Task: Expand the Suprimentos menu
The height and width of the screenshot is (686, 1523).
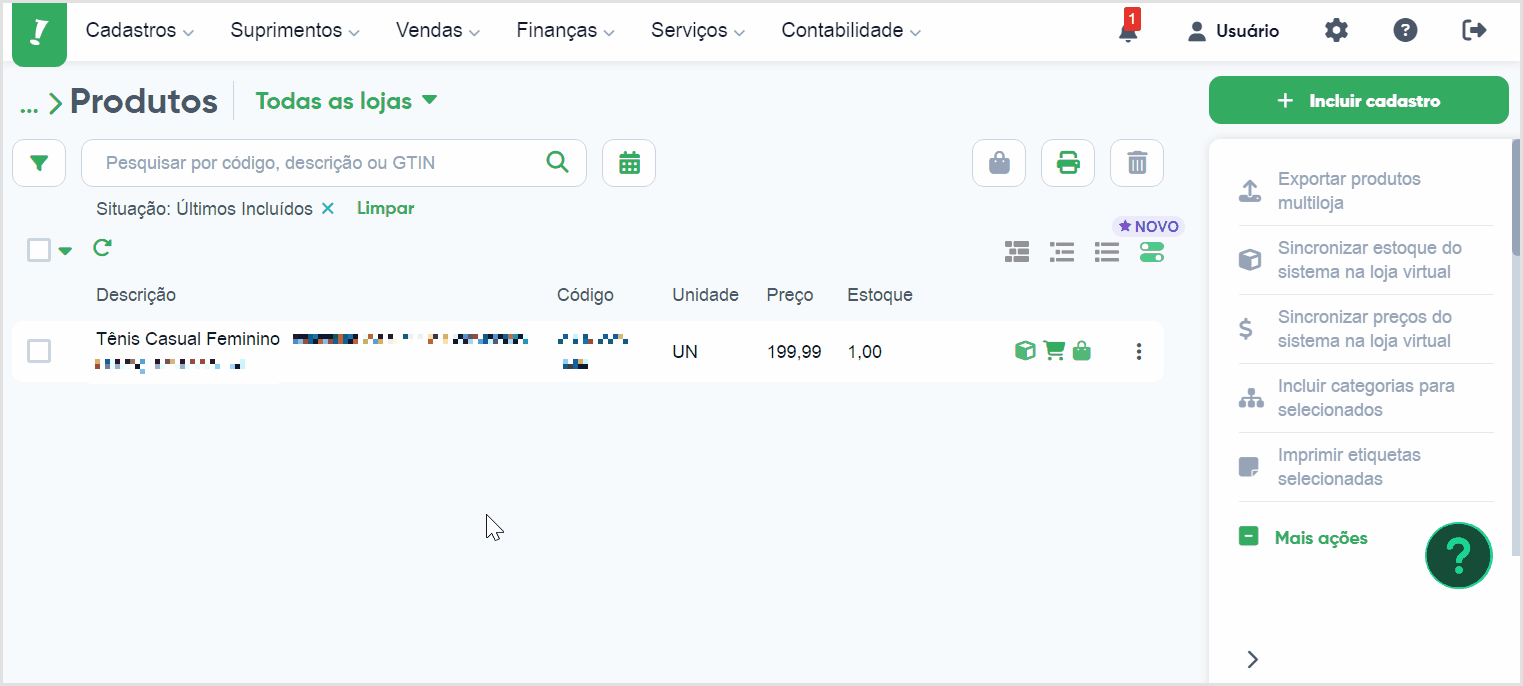Action: click(x=295, y=31)
